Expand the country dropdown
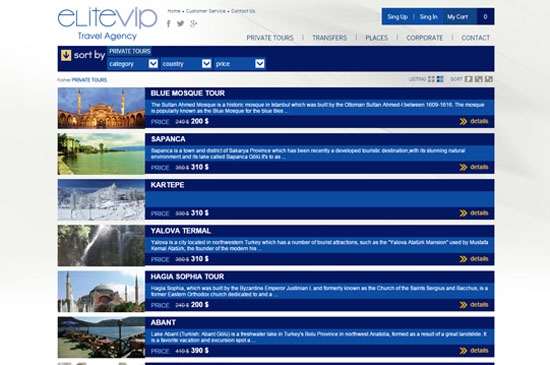The image size is (550, 365). point(186,64)
